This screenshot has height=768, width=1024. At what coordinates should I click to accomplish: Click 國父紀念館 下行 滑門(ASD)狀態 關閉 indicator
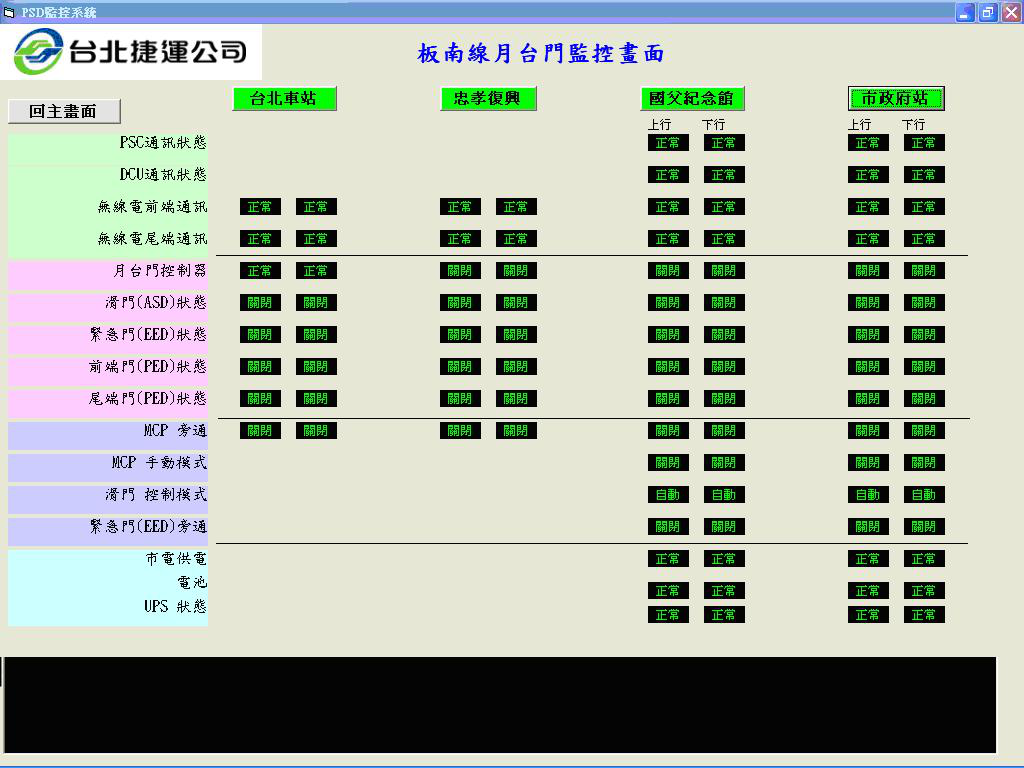pos(724,302)
